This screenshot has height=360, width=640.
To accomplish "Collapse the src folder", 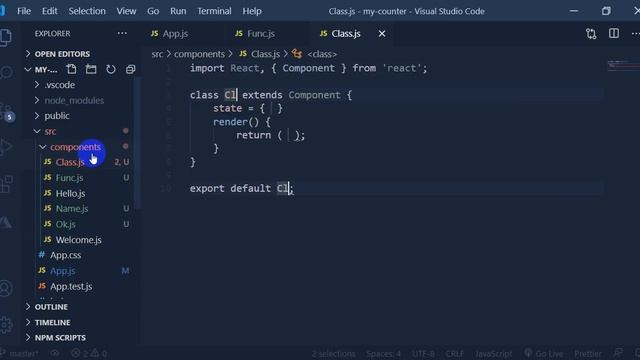I will coord(50,131).
